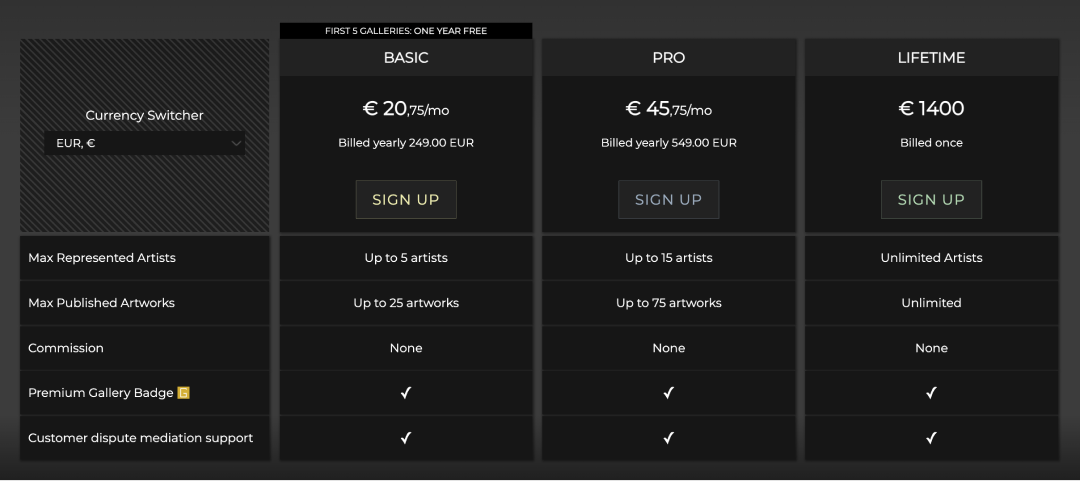1080x481 pixels.
Task: Click the Max Published Artworks row label
Action: point(101,303)
